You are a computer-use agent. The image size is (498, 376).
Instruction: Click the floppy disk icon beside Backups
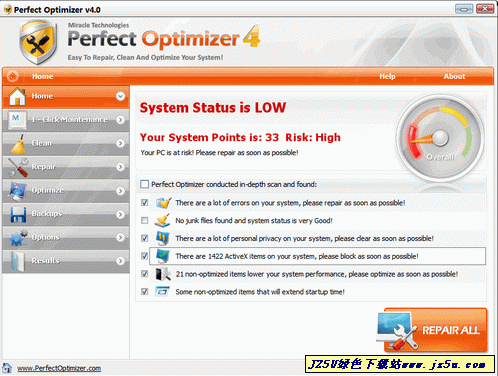click(18, 214)
